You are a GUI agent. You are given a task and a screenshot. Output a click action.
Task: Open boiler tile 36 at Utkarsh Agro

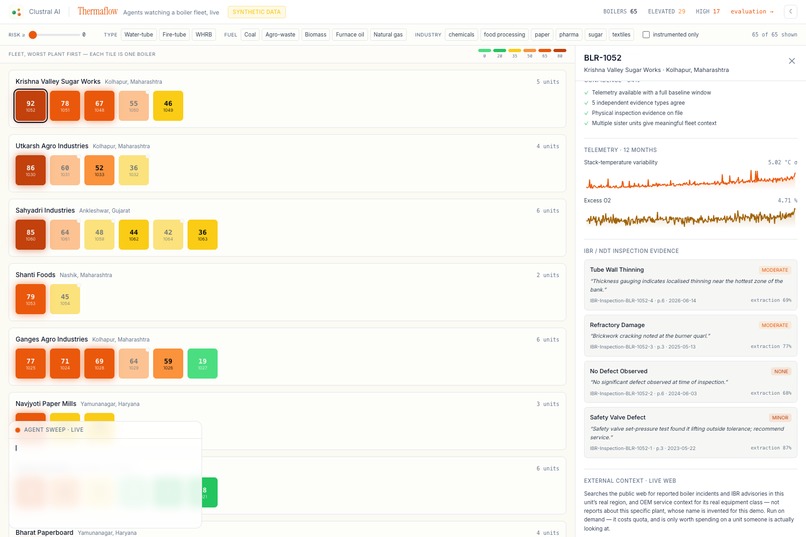pyautogui.click(x=134, y=170)
